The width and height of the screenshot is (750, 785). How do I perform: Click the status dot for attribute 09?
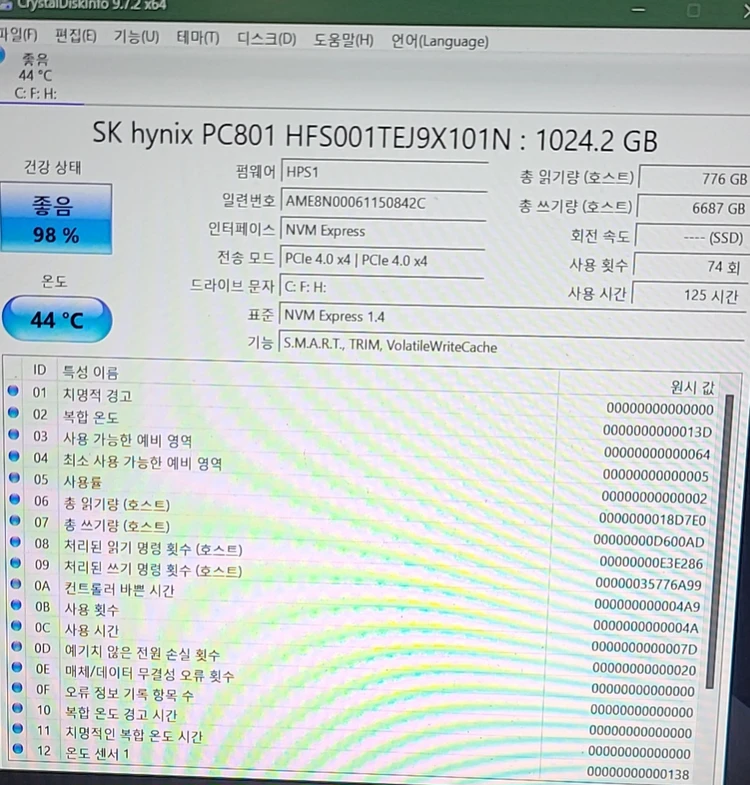(16, 563)
